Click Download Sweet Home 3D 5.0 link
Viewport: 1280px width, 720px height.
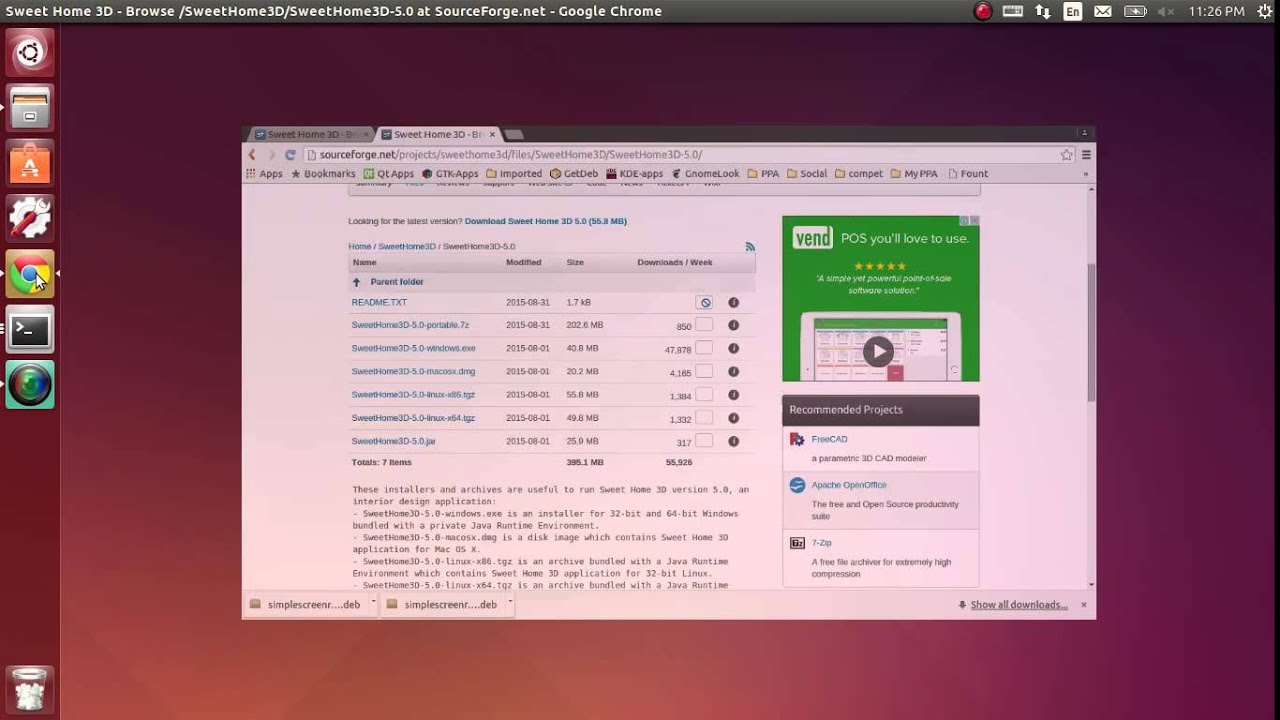[546, 221]
